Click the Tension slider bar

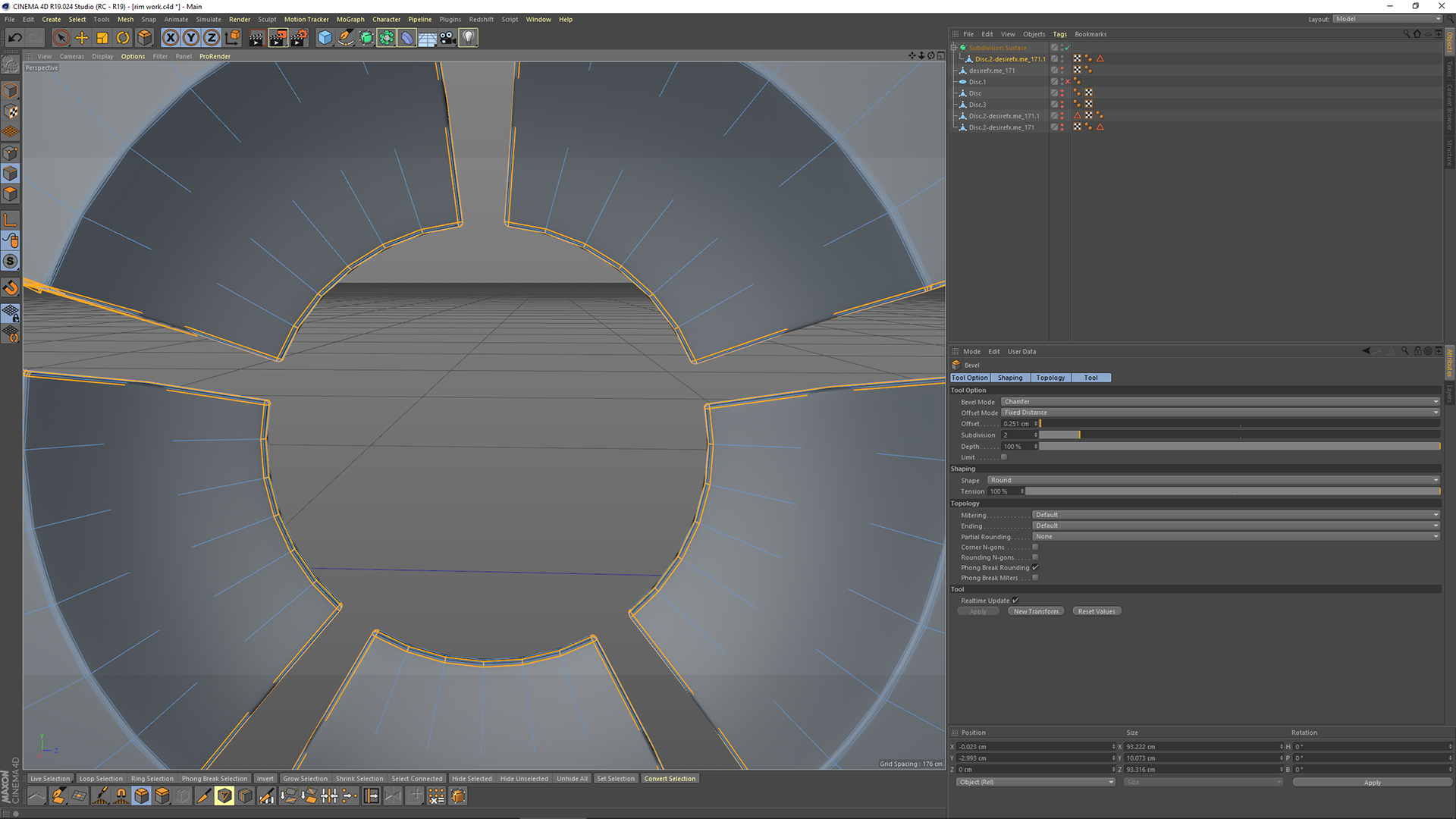[1232, 491]
